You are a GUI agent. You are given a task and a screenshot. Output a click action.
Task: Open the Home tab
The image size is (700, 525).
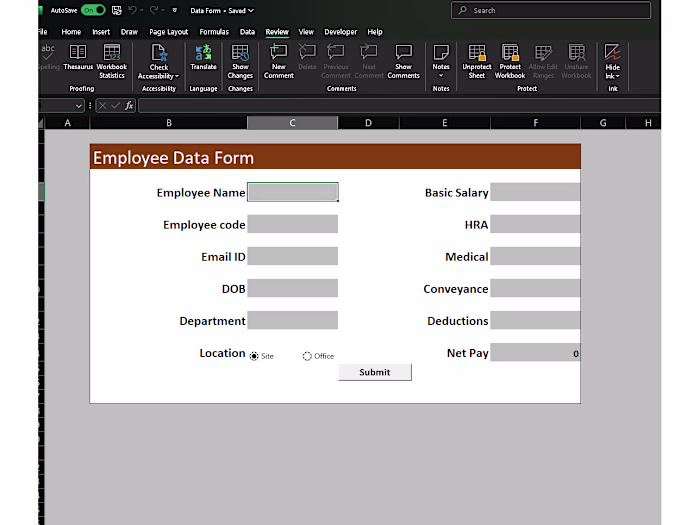click(x=71, y=32)
